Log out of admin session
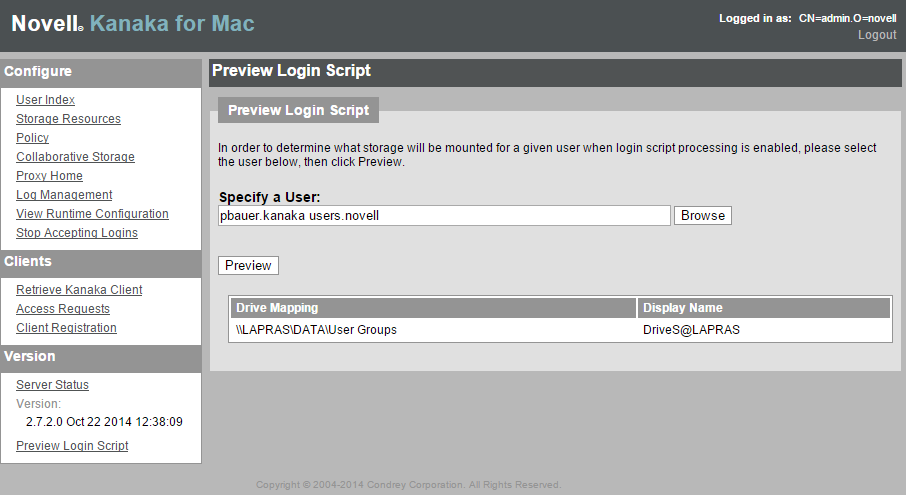 [877, 35]
